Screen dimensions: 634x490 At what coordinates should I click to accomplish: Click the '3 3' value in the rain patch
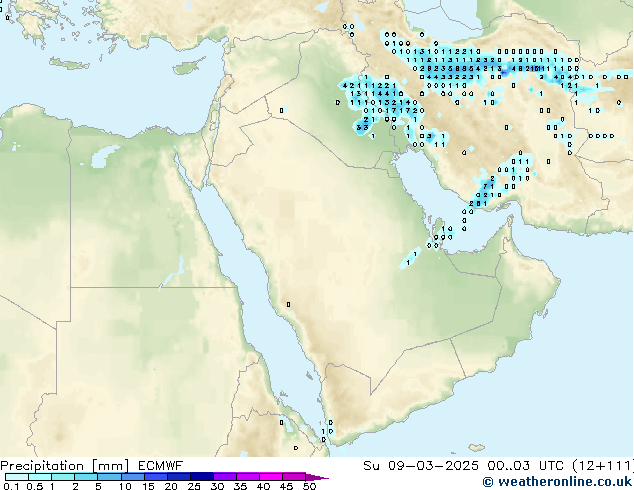(362, 127)
